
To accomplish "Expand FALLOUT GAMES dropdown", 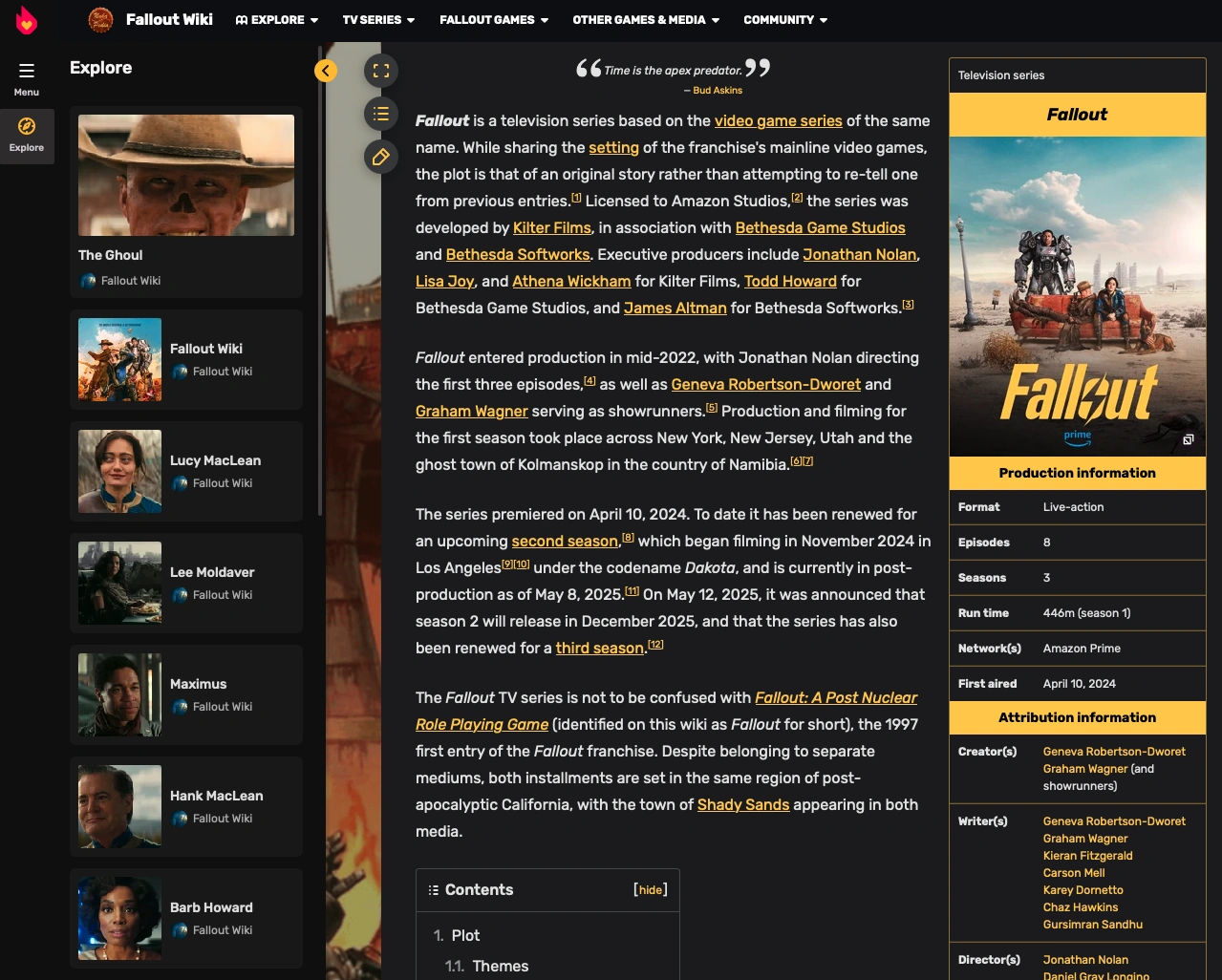I will coord(494,19).
